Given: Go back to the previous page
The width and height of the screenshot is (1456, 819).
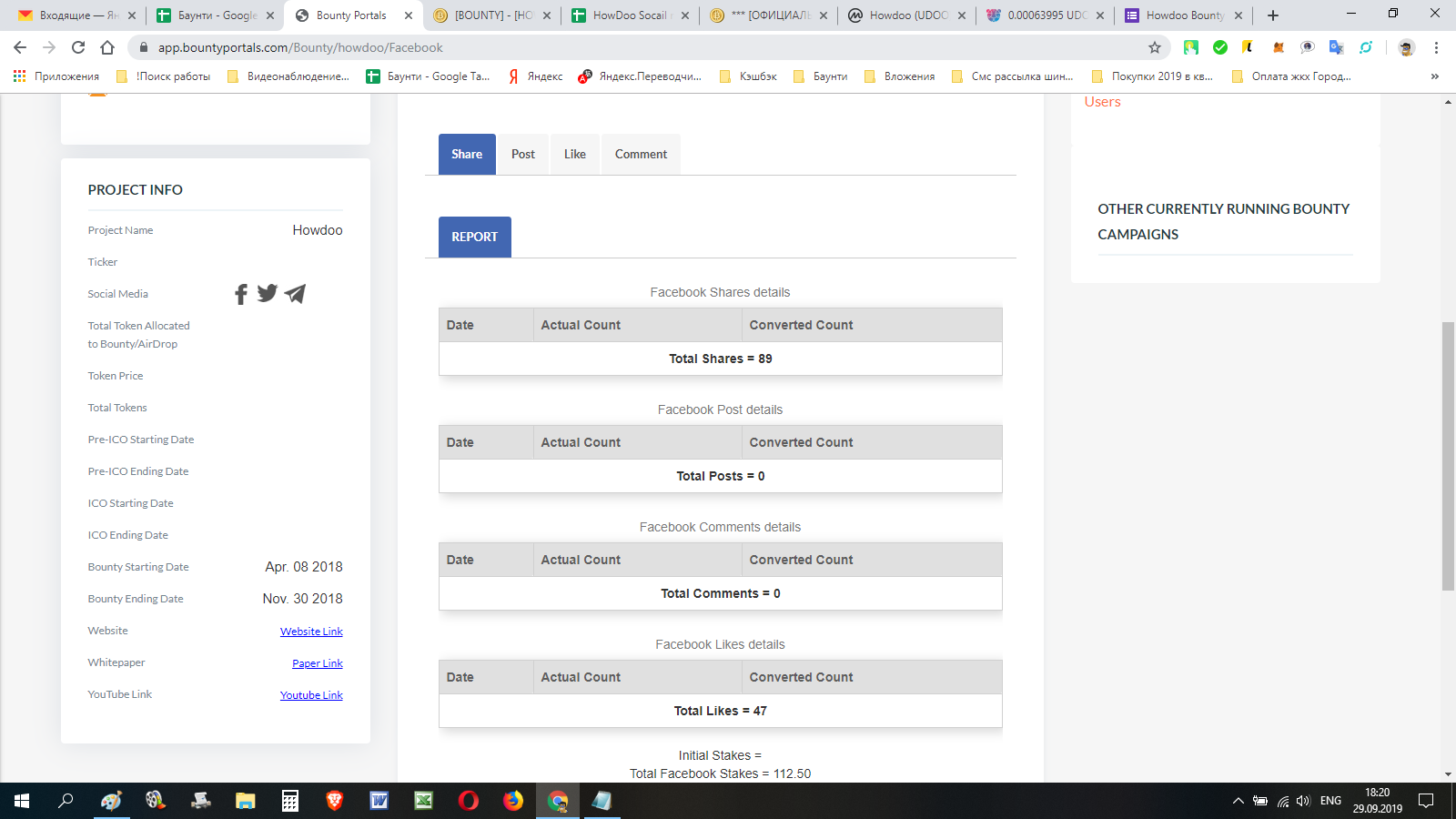Looking at the screenshot, I should click(20, 47).
